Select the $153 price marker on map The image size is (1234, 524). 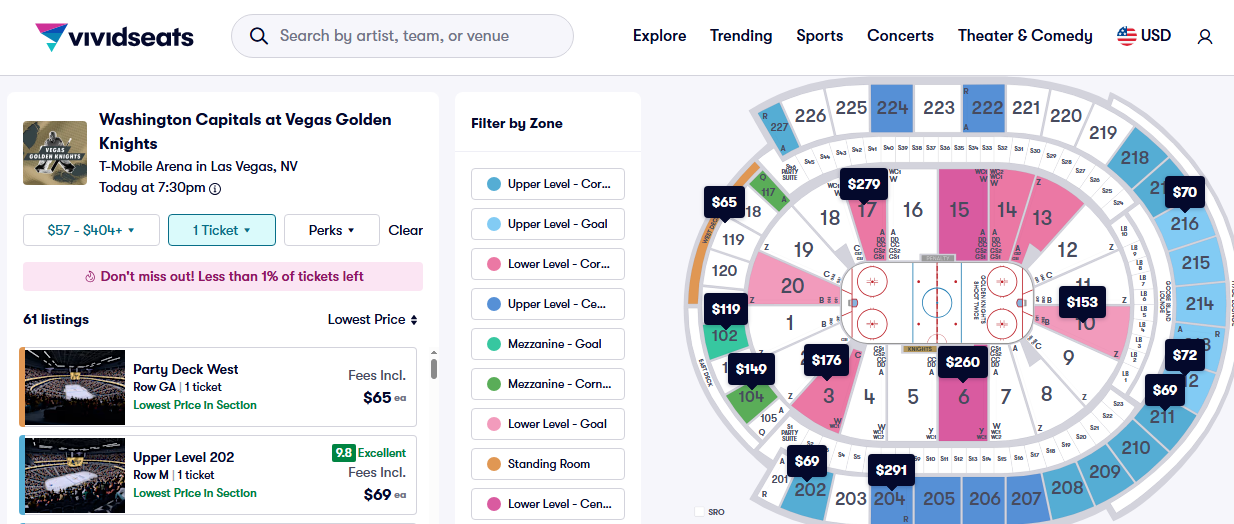coord(1082,302)
